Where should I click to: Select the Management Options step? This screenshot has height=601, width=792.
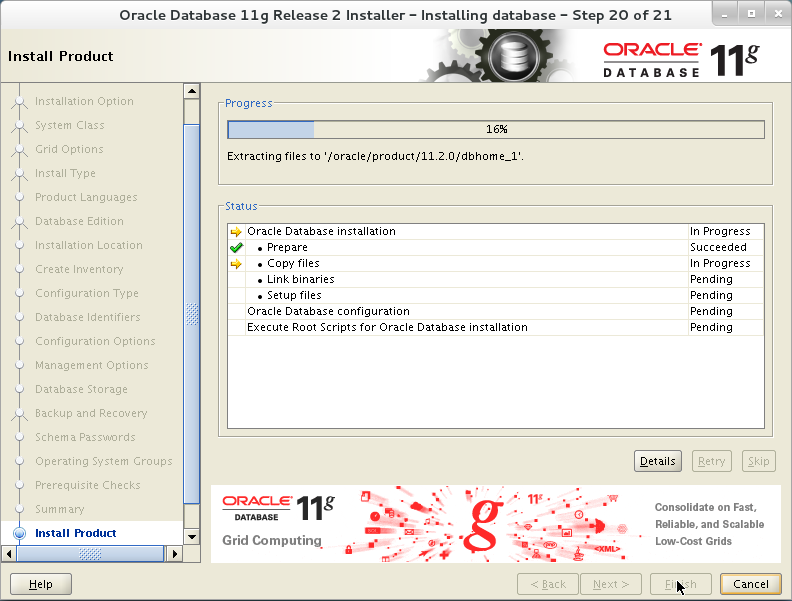point(92,365)
